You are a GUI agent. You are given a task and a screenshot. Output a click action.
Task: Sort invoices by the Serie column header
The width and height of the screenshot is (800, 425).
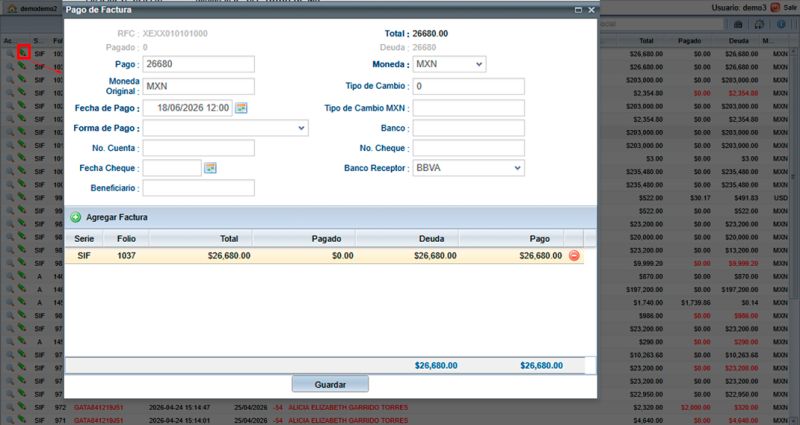click(84, 238)
